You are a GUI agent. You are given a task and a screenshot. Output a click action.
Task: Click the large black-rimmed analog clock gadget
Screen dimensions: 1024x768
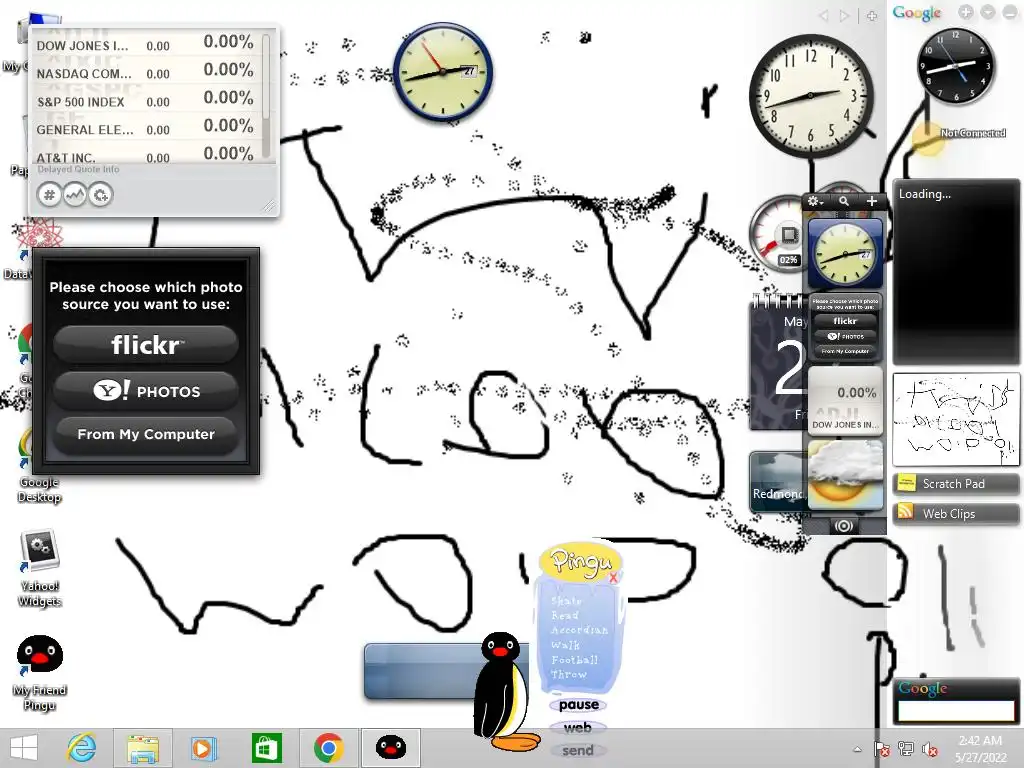pos(810,95)
